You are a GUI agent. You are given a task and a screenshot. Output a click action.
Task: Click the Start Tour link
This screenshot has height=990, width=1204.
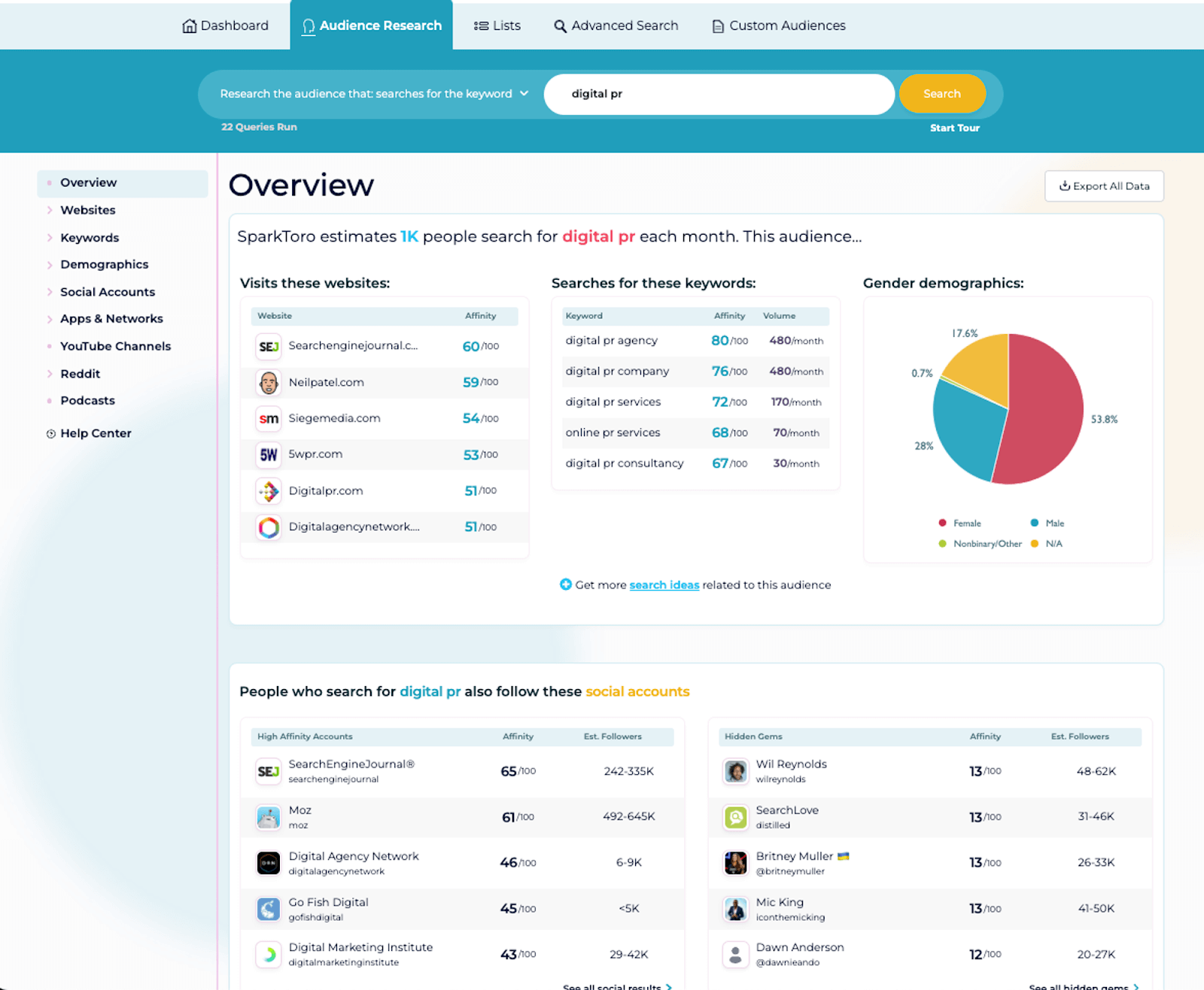click(x=954, y=128)
